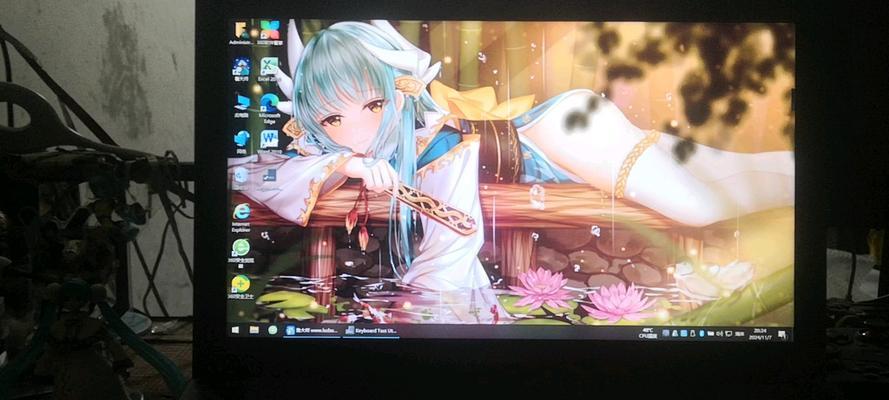Click the Bluetooth tray icon
889x400 pixels.
[702, 334]
